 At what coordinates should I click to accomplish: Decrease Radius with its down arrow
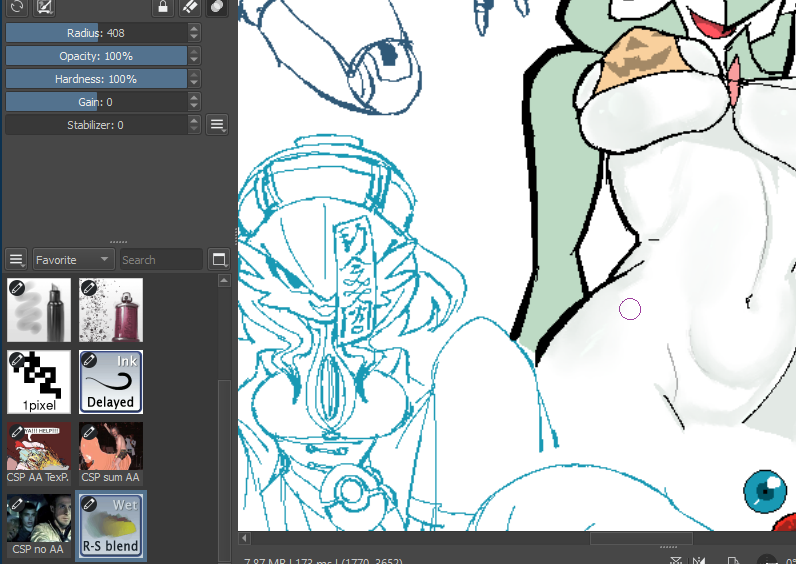pos(194,38)
